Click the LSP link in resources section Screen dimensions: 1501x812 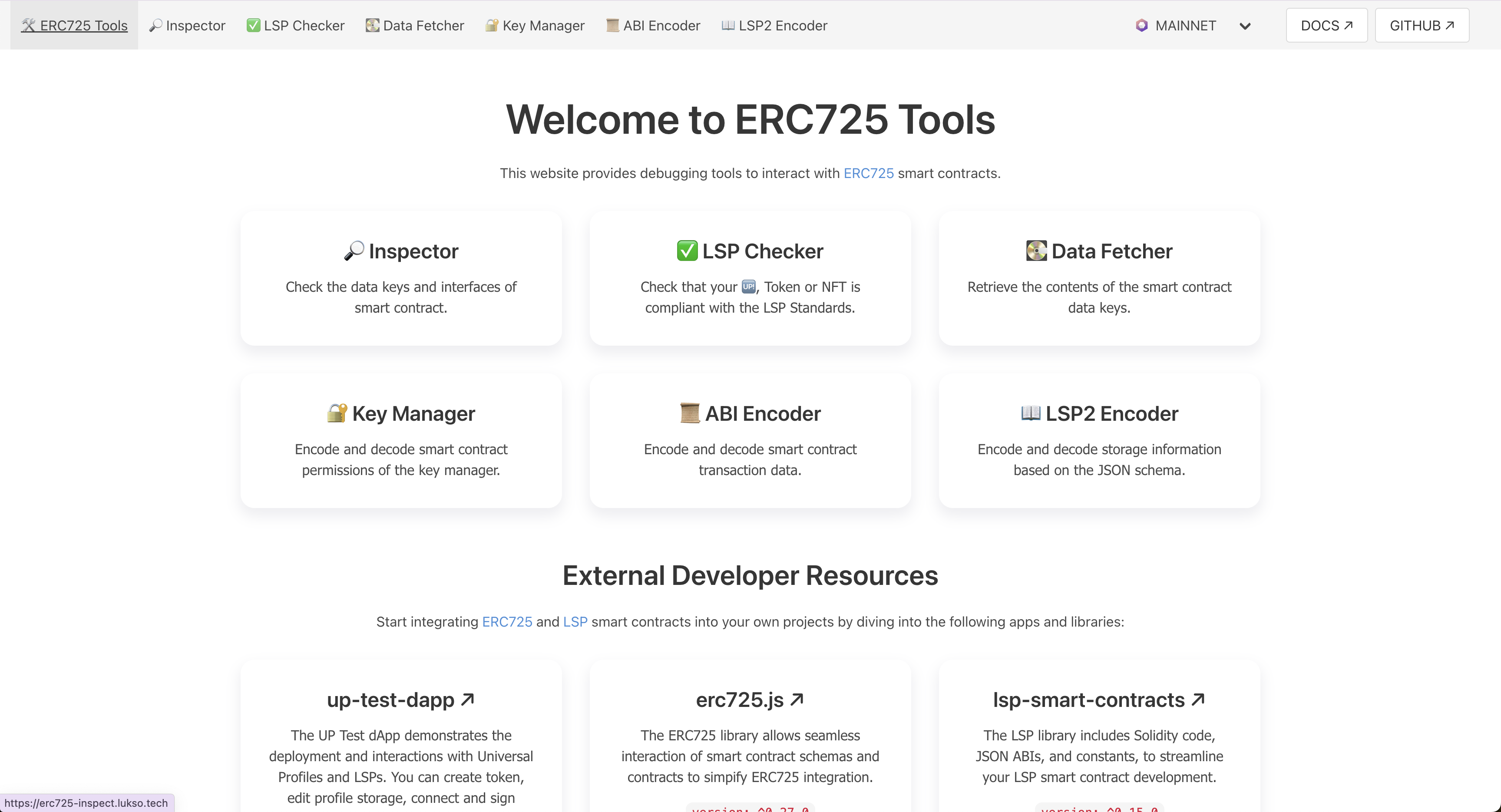tap(575, 621)
